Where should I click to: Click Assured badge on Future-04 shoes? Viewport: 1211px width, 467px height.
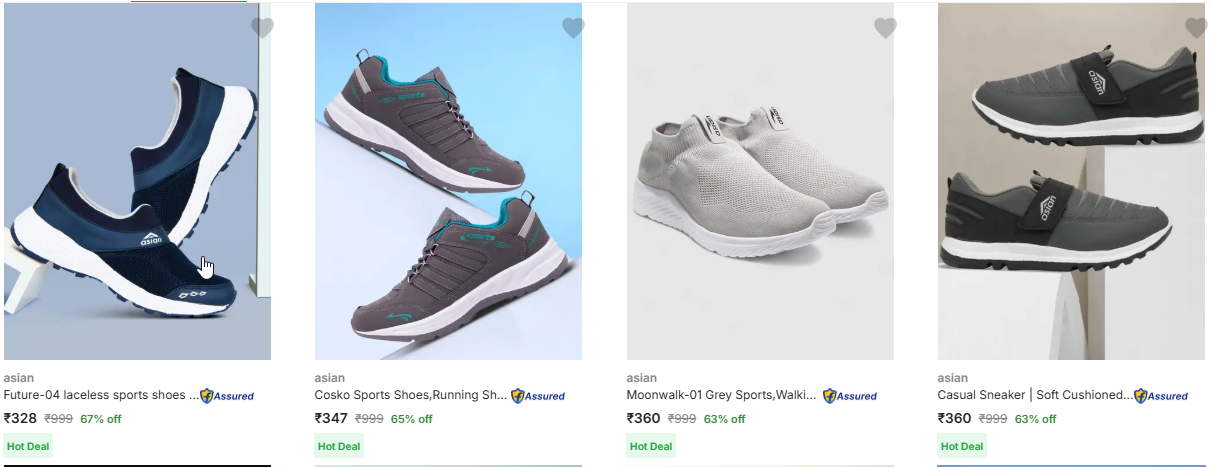[227, 396]
